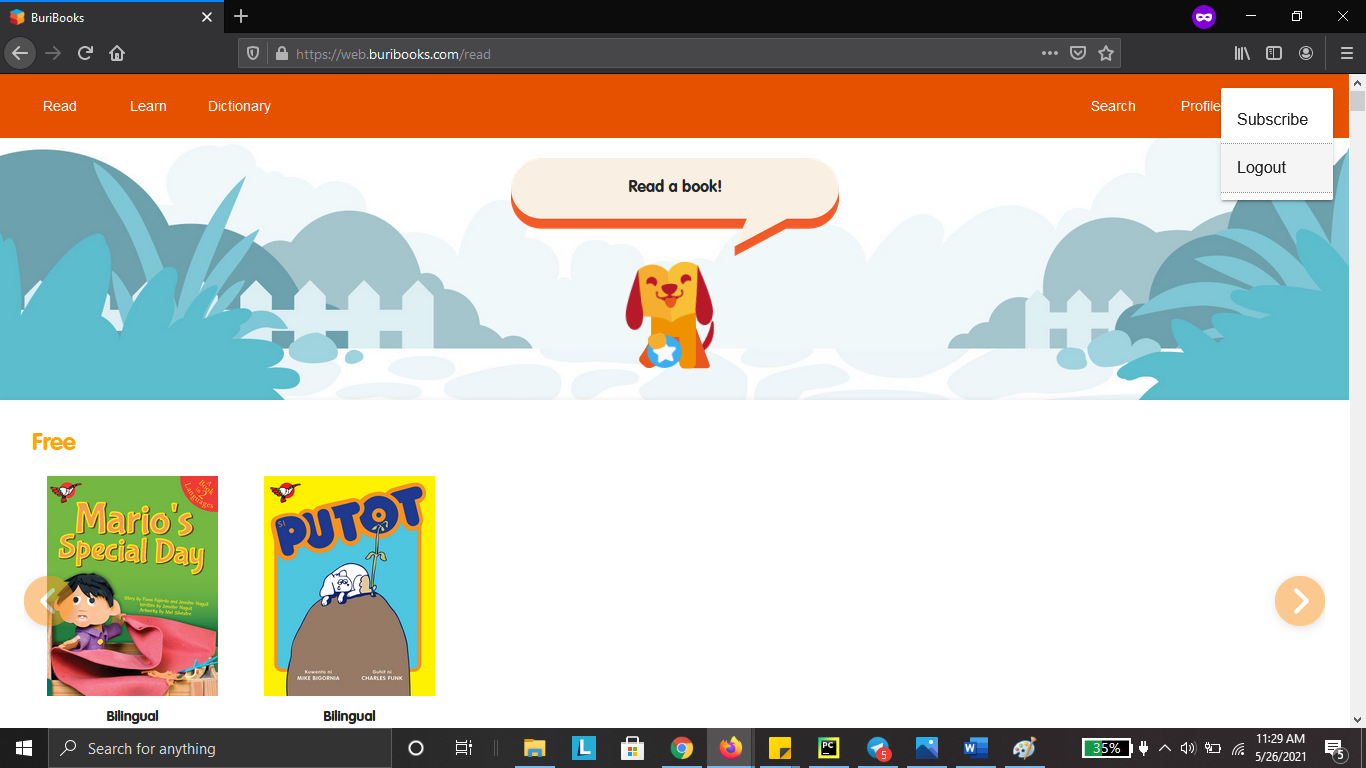Viewport: 1366px width, 768px height.
Task: Go back to the previous page
Action: point(20,53)
